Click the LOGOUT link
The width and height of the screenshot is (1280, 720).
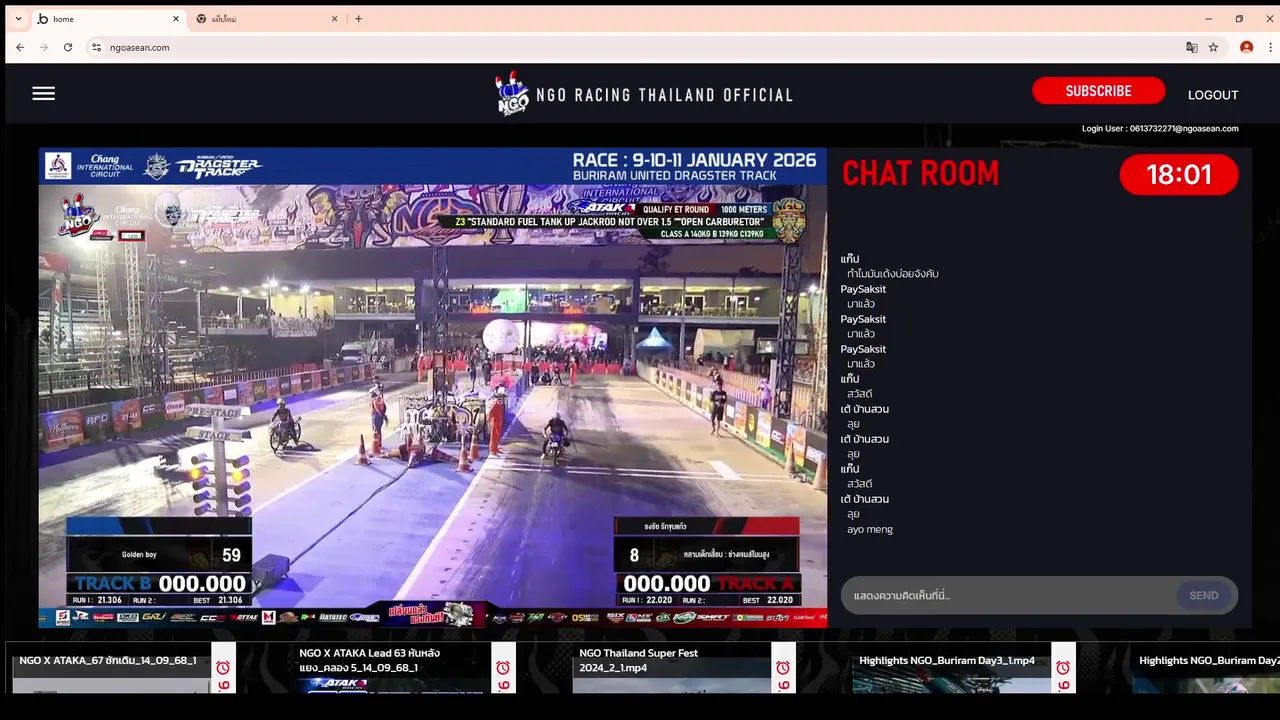(1213, 95)
